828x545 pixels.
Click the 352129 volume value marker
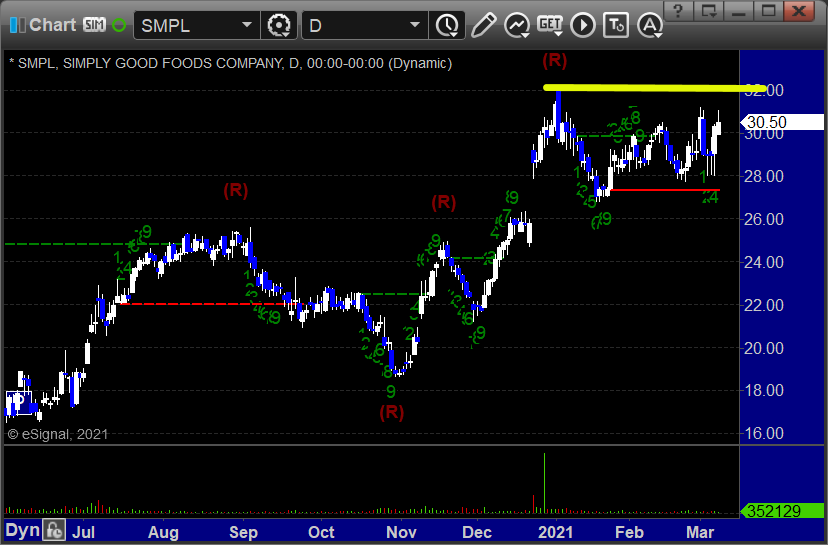pyautogui.click(x=782, y=511)
